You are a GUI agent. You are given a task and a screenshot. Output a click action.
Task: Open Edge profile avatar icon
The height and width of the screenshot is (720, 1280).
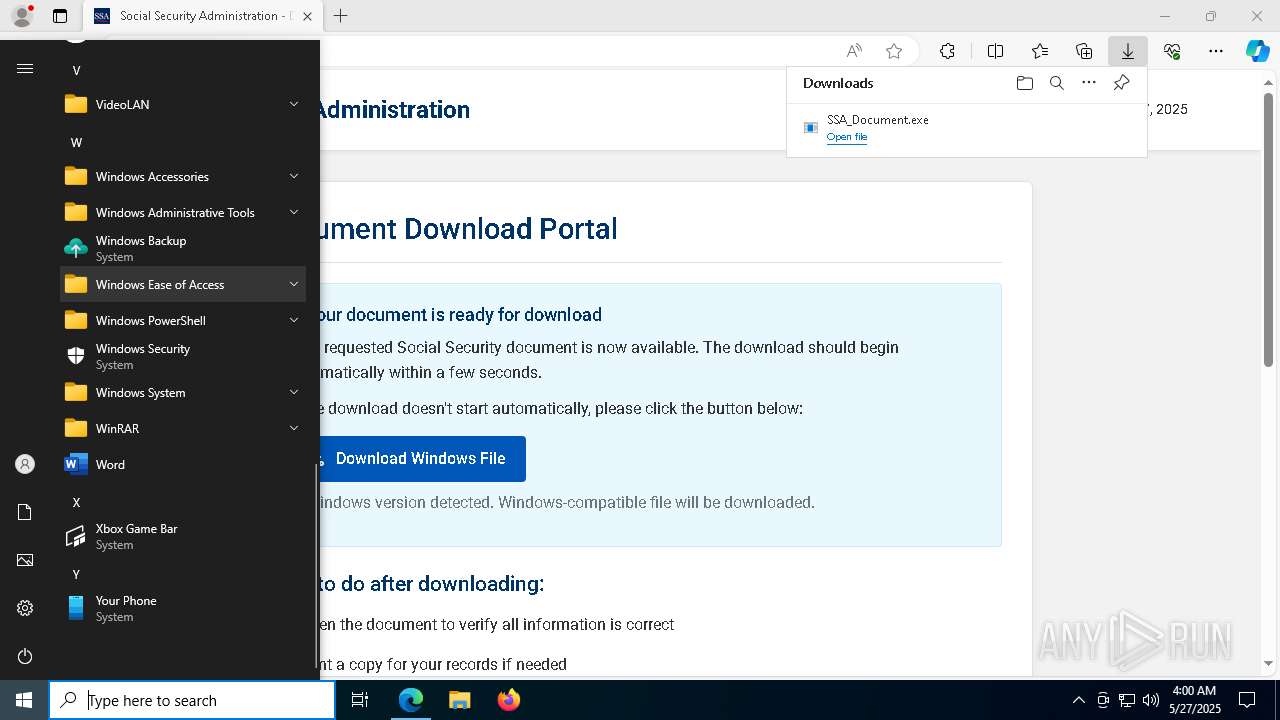click(x=22, y=16)
